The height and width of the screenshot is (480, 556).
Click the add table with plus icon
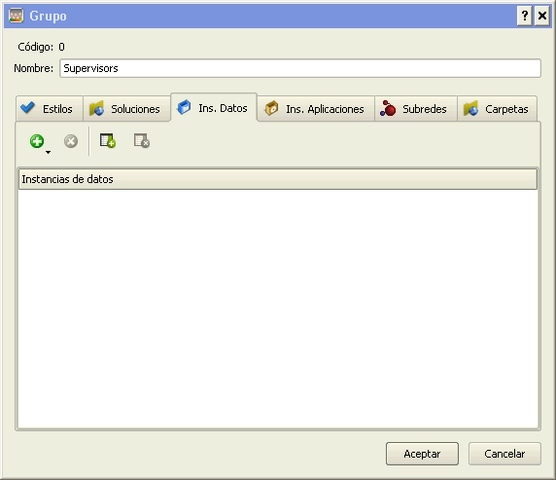(107, 141)
